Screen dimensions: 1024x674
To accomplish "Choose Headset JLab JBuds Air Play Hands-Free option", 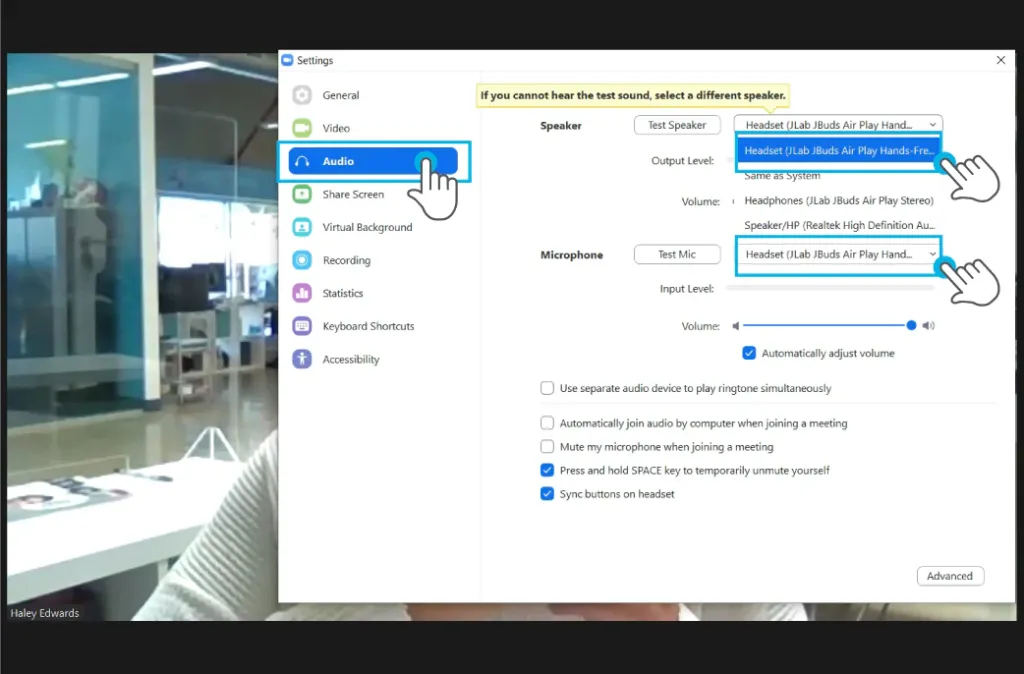I will click(x=838, y=151).
